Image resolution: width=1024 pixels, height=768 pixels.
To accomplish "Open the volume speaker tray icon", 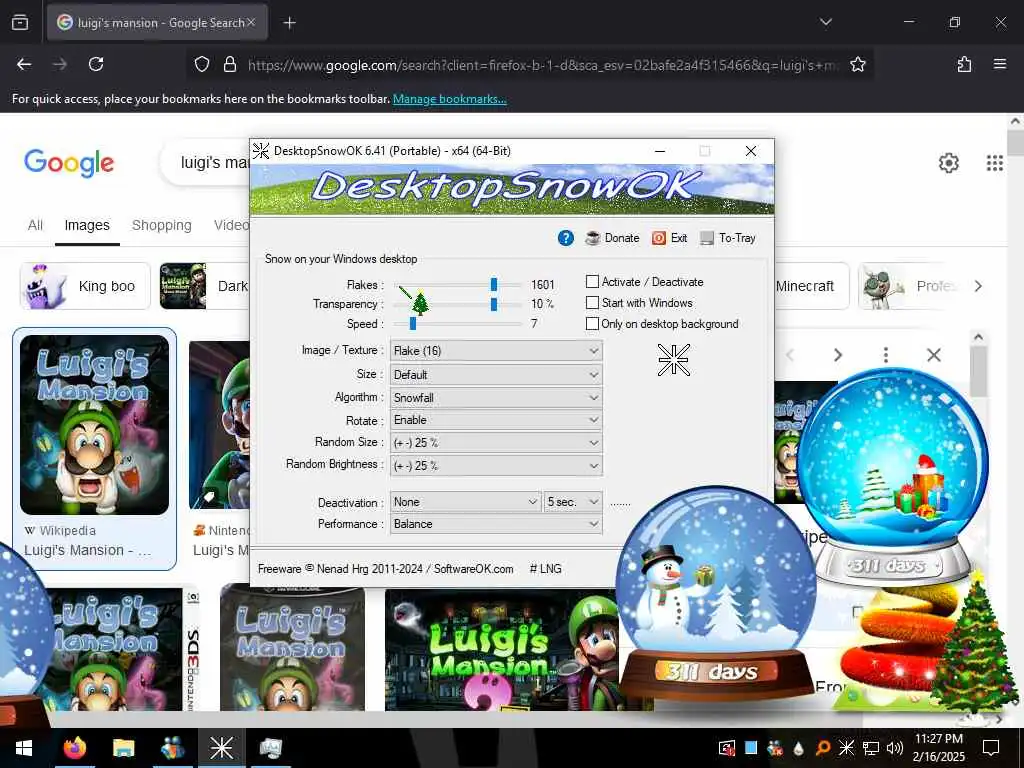I will pos(894,748).
